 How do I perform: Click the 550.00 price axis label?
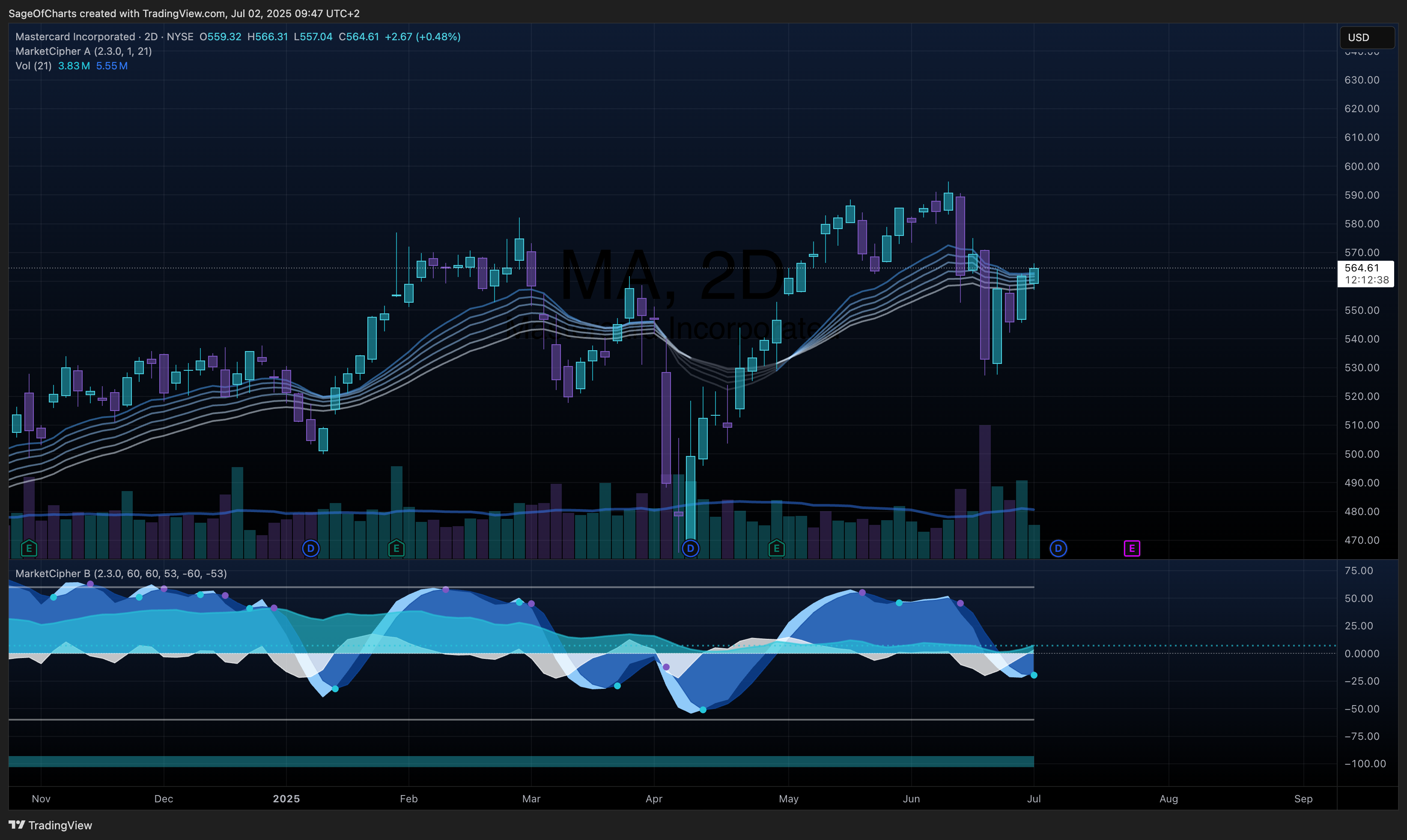(x=1362, y=310)
